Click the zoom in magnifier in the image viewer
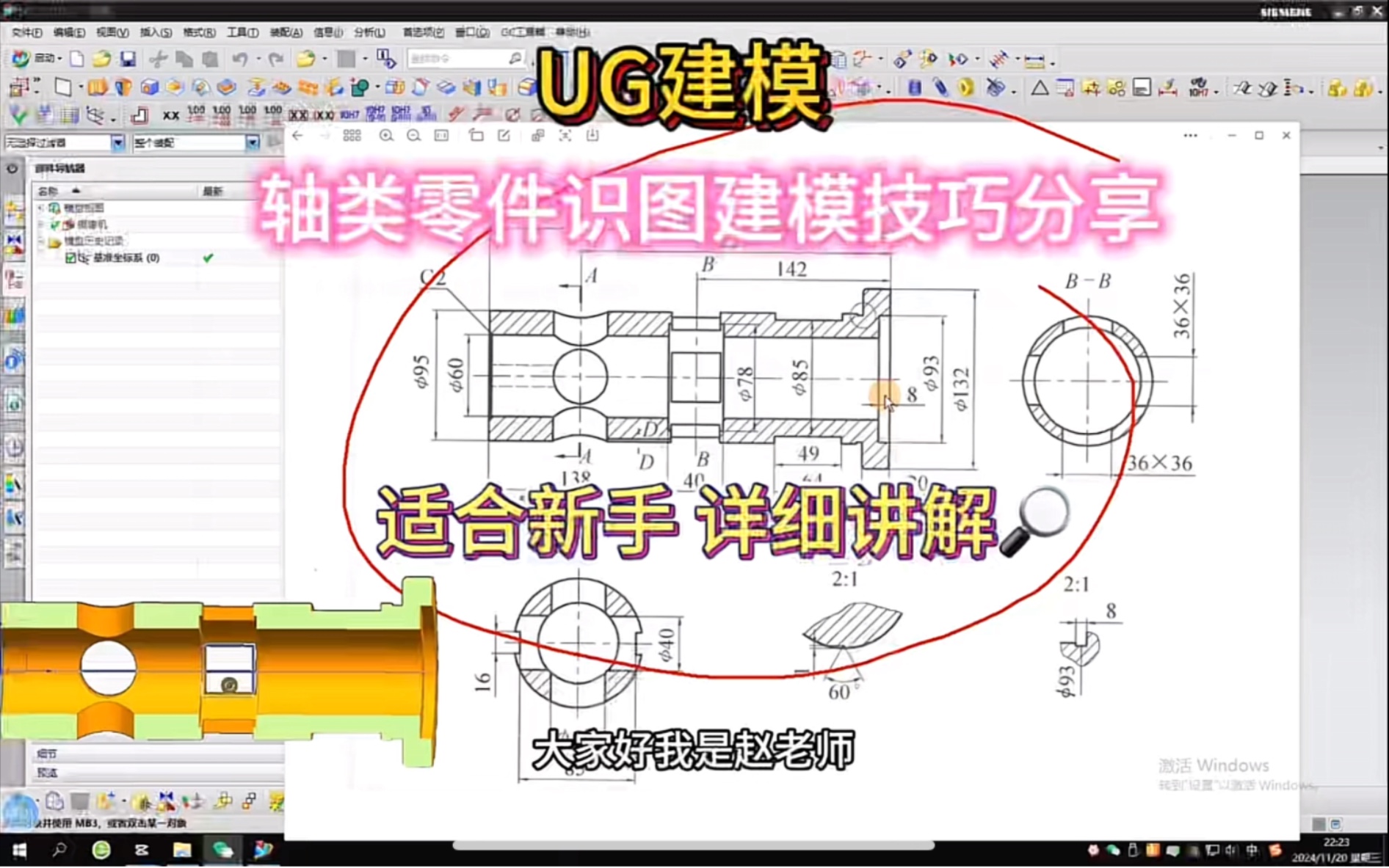The height and width of the screenshot is (868, 1389). point(387,136)
